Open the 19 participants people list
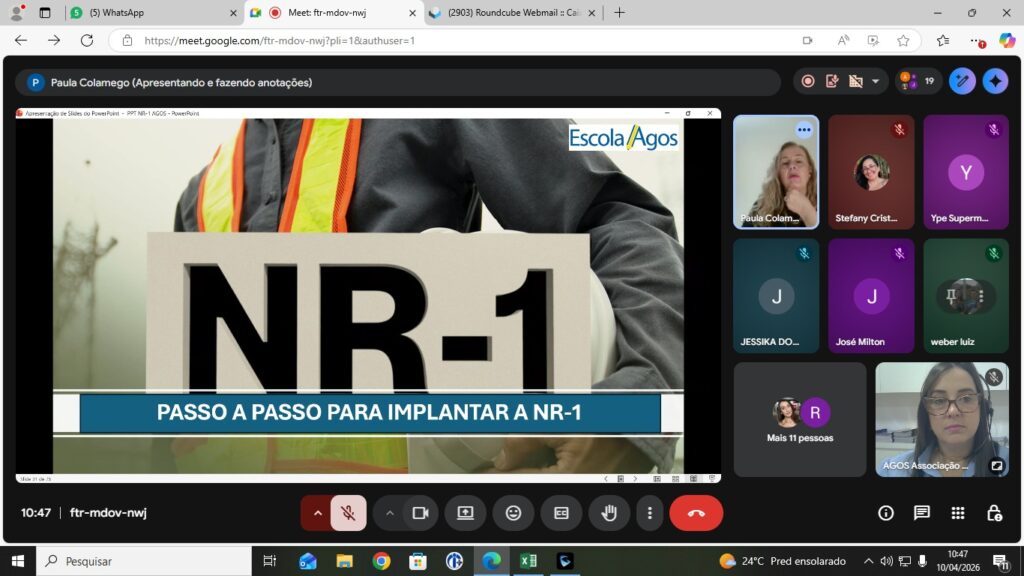The image size is (1024, 576). (x=918, y=82)
